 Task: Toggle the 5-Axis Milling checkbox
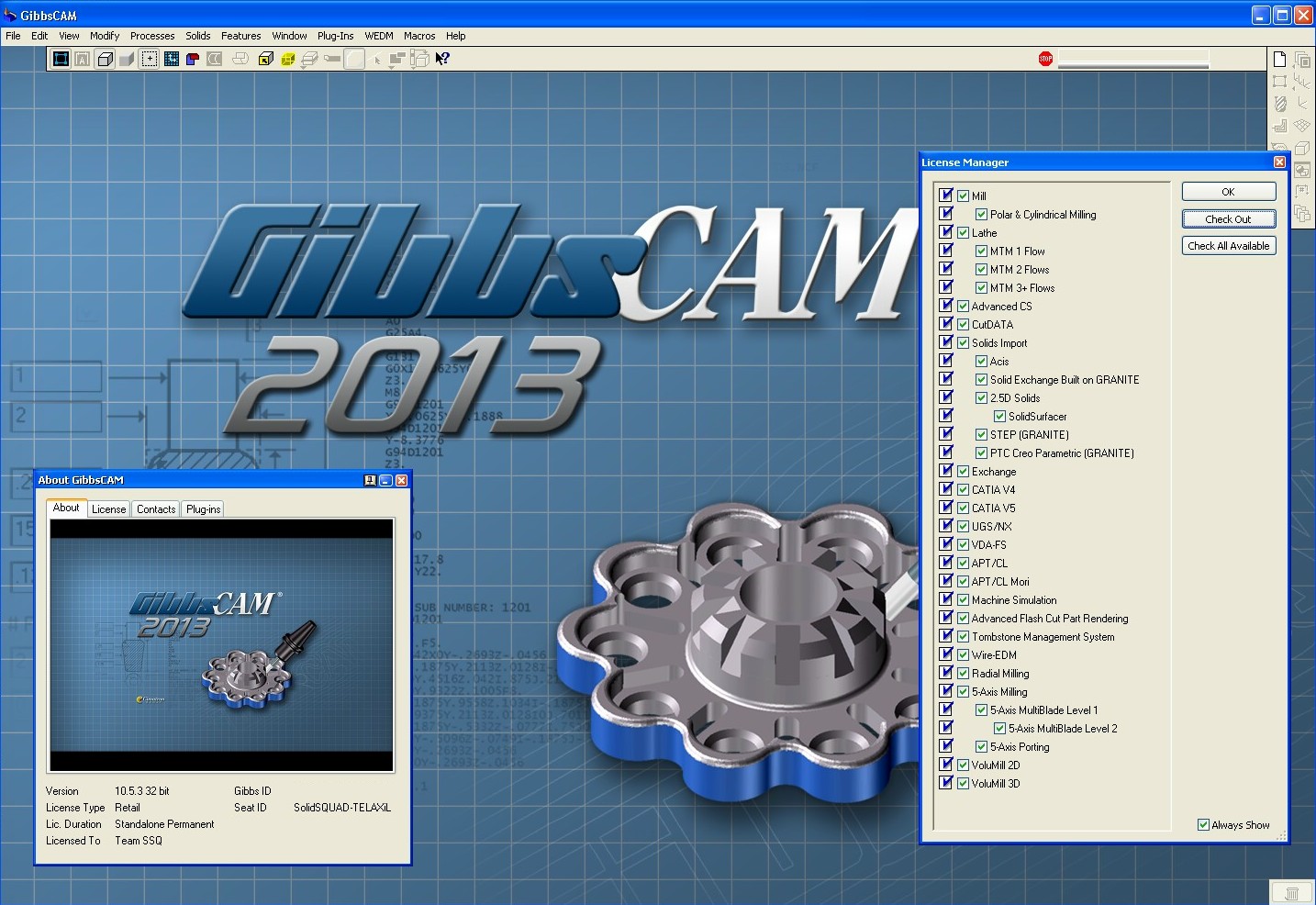[x=963, y=692]
